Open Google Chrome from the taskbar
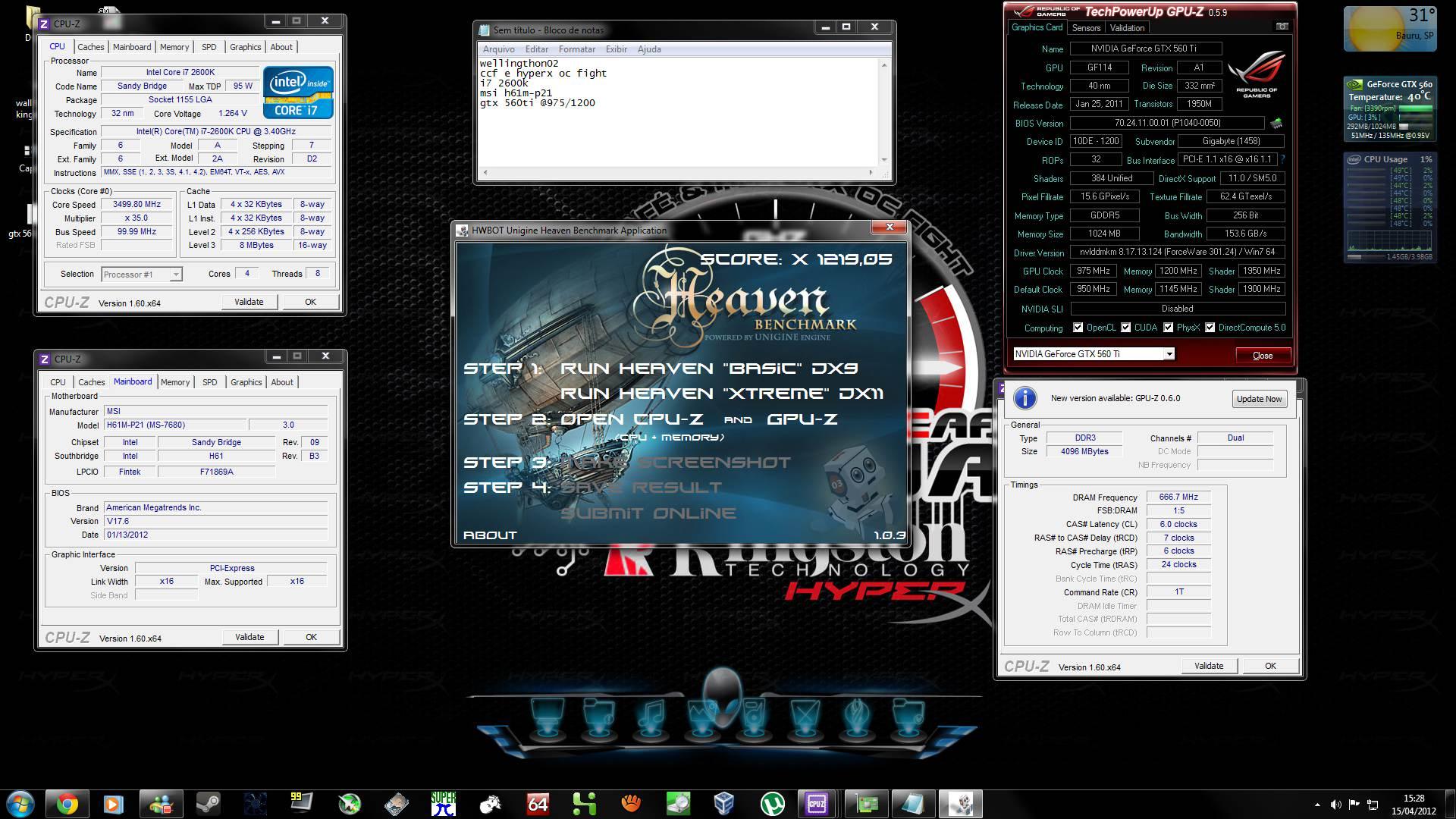The height and width of the screenshot is (819, 1456). [x=67, y=804]
